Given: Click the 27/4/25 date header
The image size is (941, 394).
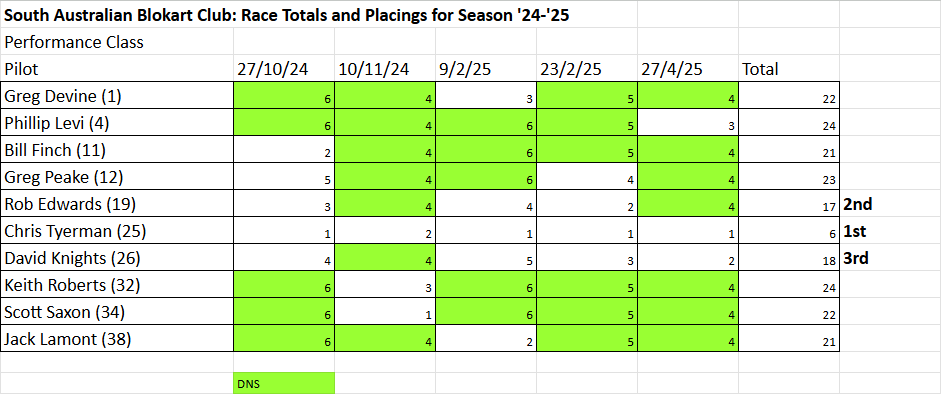Looking at the screenshot, I should tap(688, 68).
